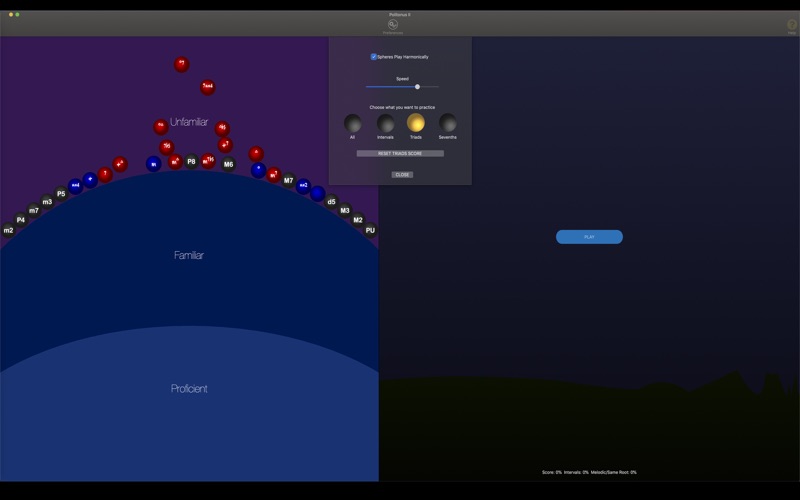Image resolution: width=800 pixels, height=500 pixels.
Task: Click the Reset Triads Score button
Action: (400, 153)
